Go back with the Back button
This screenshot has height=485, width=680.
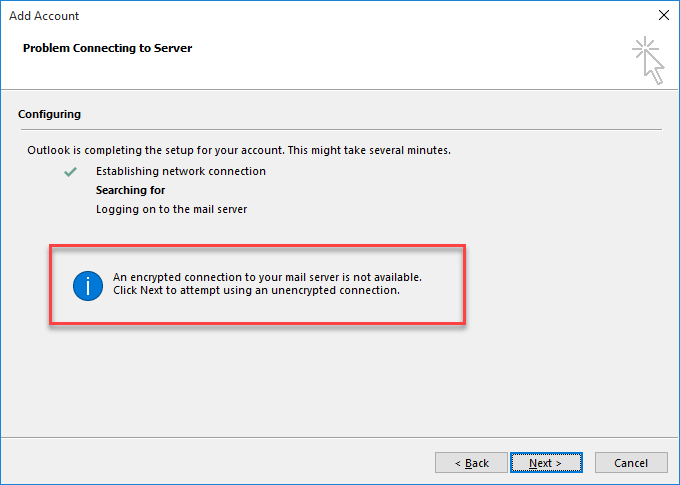pyautogui.click(x=471, y=462)
